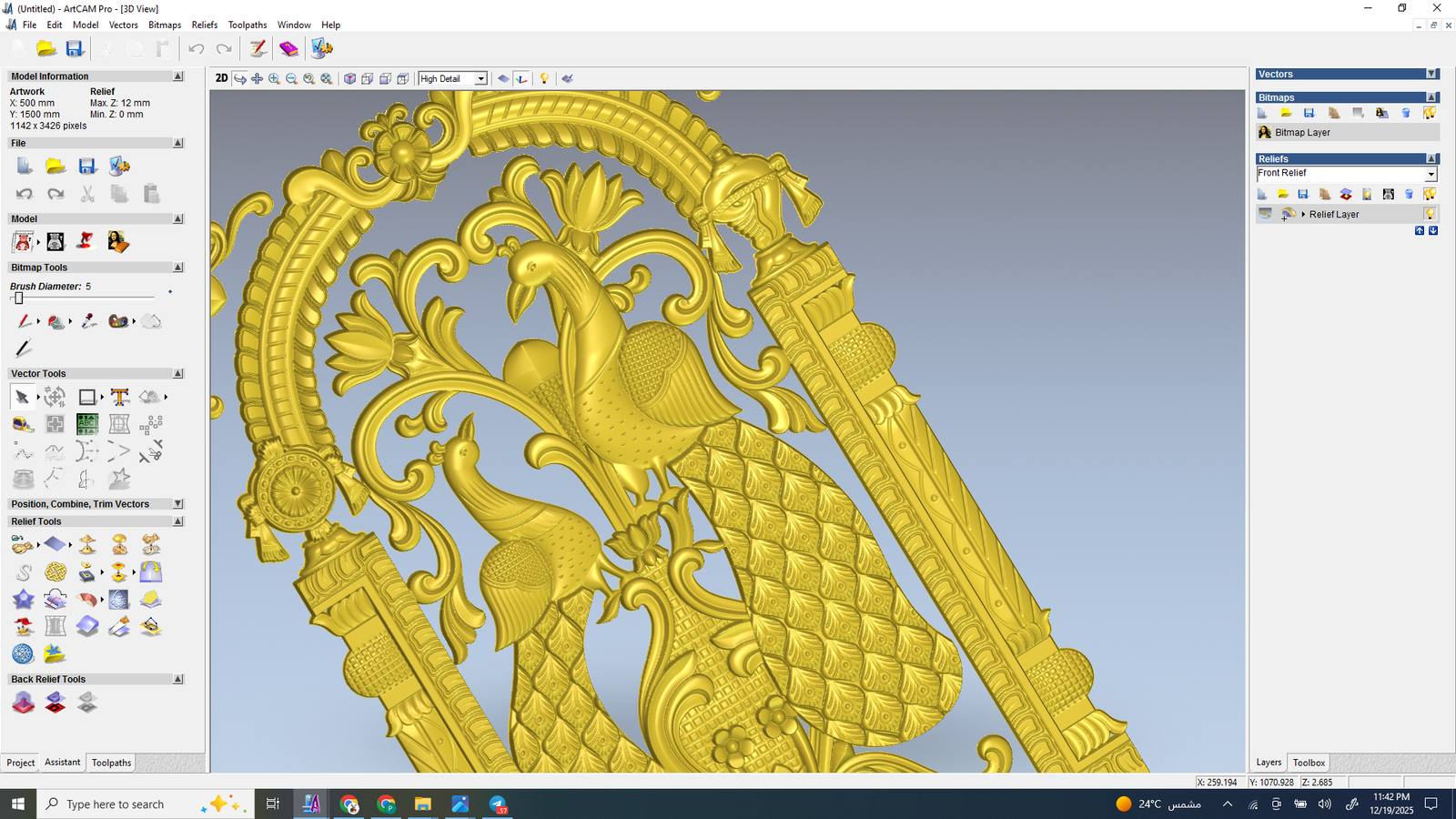The height and width of the screenshot is (819, 1456).
Task: Open the High Detail dropdown
Action: coord(480,79)
